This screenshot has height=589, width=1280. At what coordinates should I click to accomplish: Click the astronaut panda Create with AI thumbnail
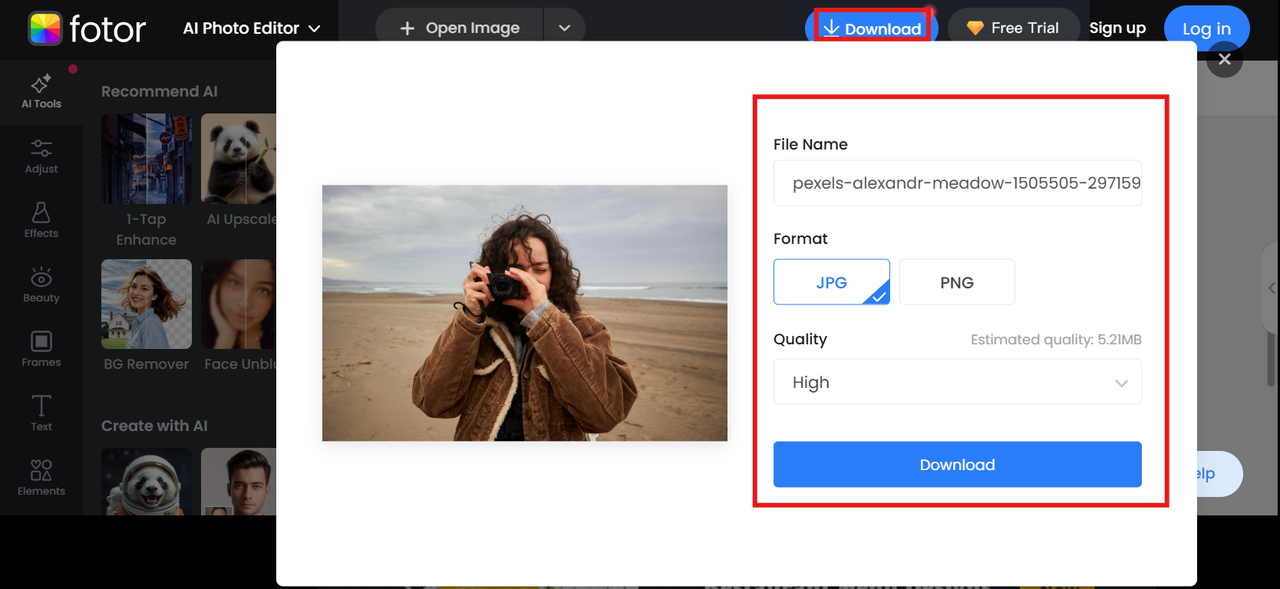tap(146, 481)
